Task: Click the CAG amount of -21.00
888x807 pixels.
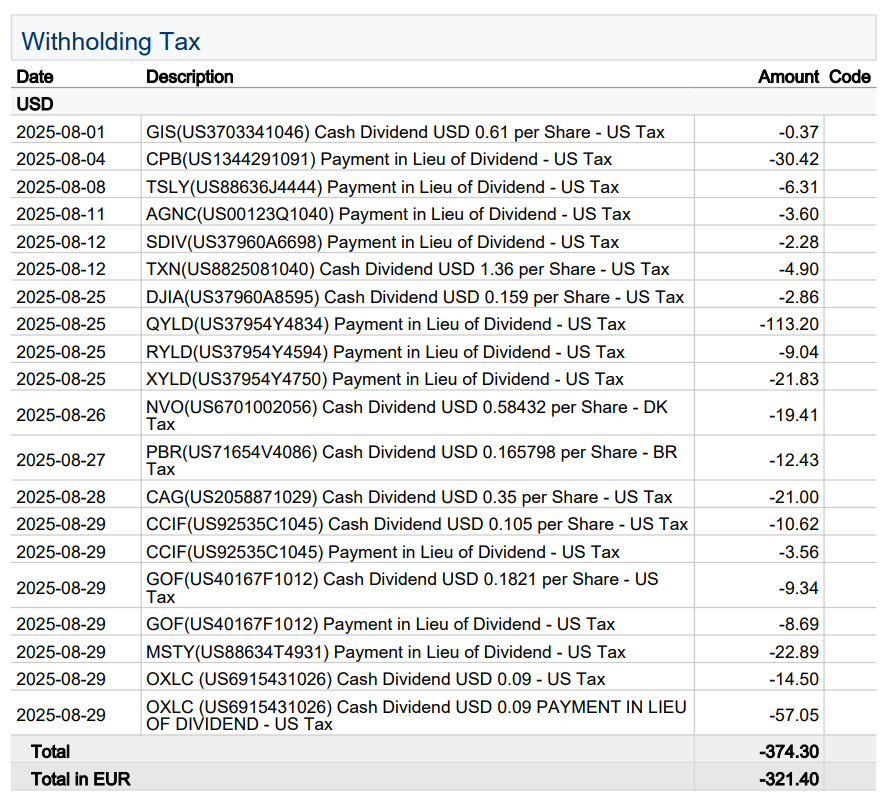Action: (794, 497)
